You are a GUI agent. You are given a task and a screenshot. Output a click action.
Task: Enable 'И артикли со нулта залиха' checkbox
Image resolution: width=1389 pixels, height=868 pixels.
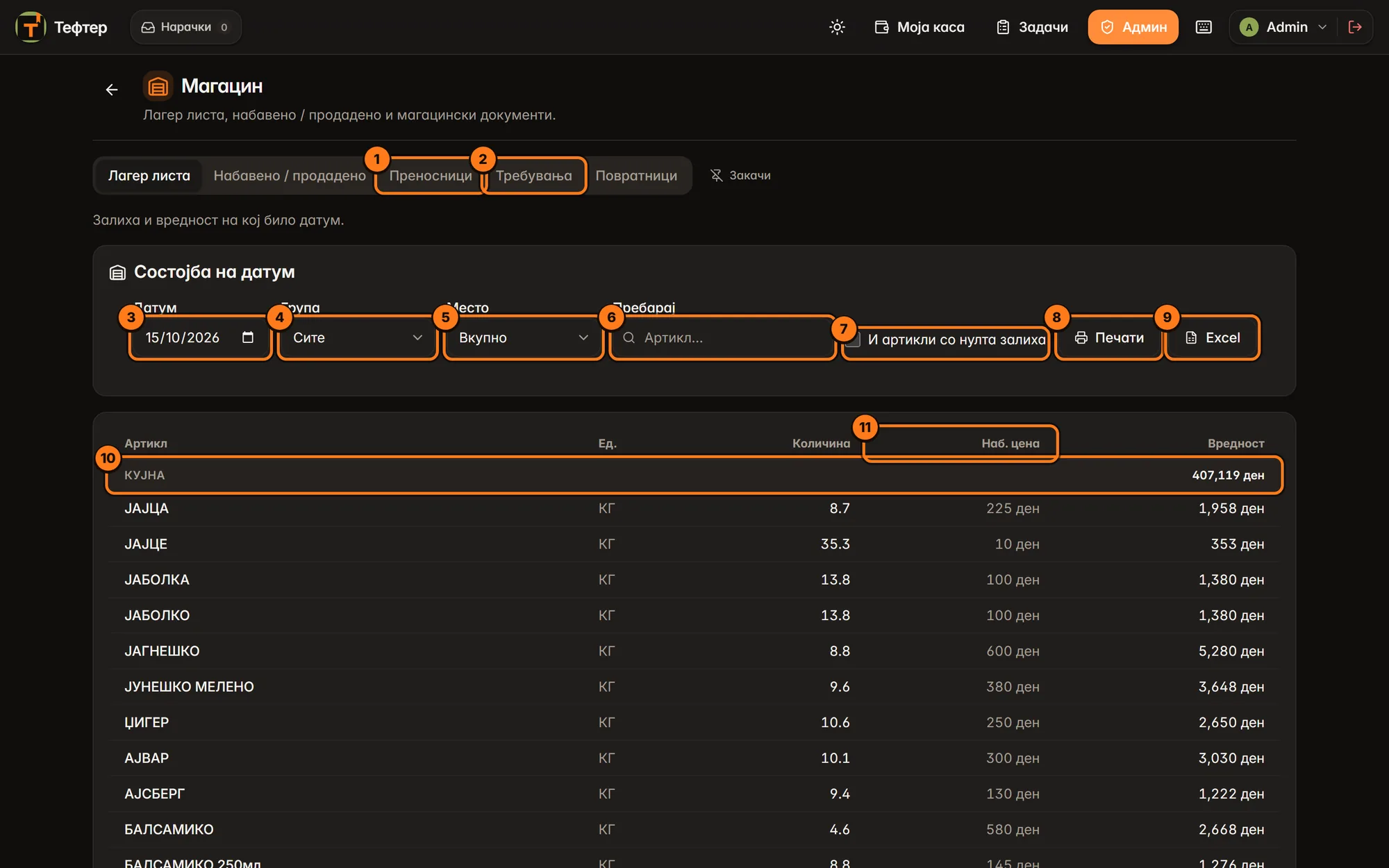click(854, 340)
